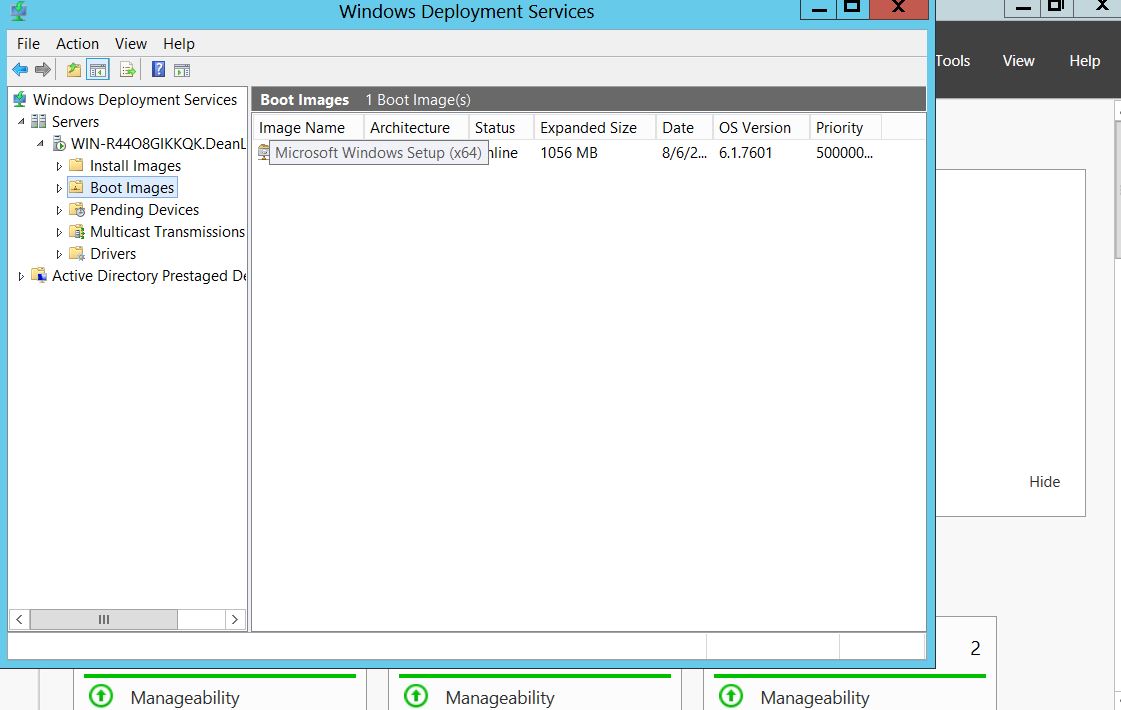Click the tree pane scroll right arrow

[234, 619]
